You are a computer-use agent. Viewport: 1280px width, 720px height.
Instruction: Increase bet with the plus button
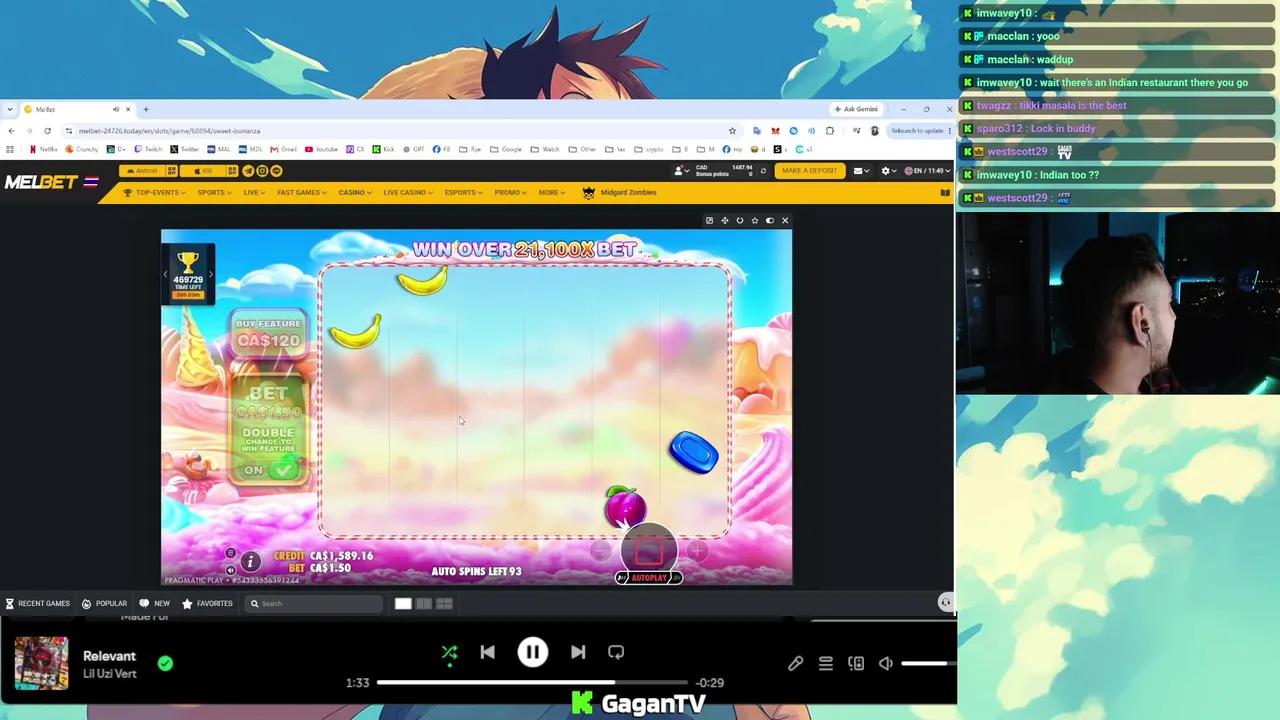click(697, 550)
